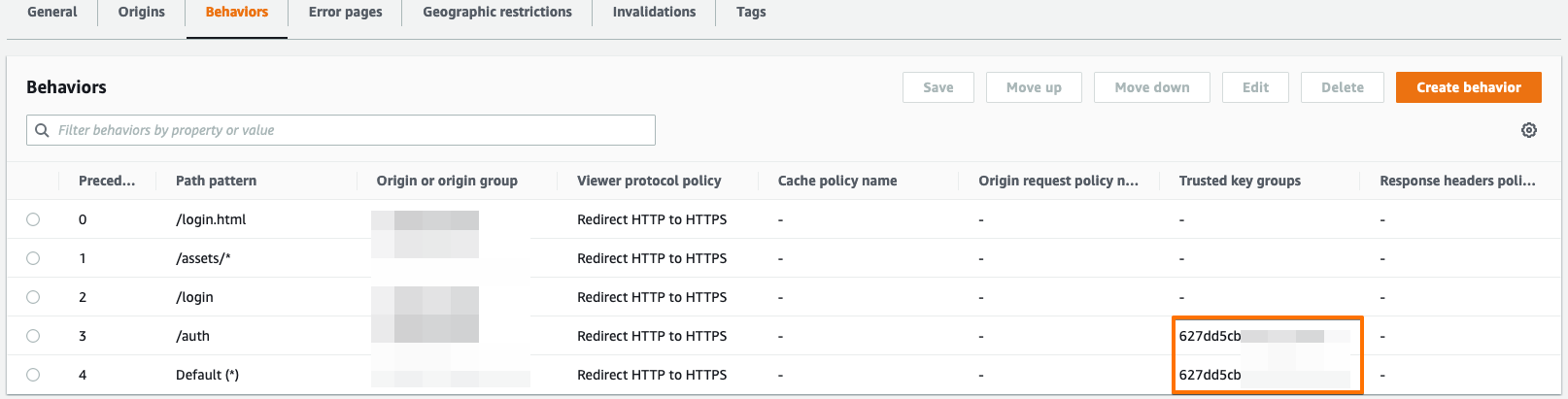
Task: Open the table preferences gear icon
Action: tap(1528, 130)
